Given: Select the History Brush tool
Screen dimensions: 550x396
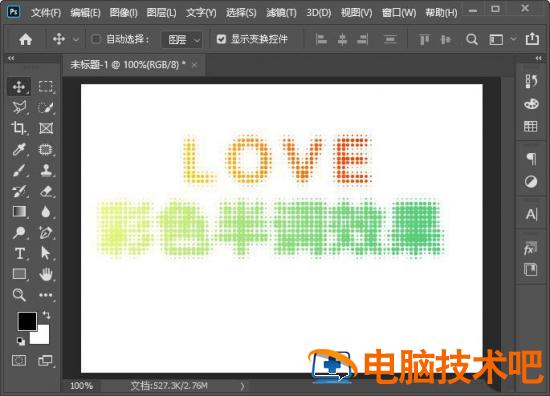Looking at the screenshot, I should [x=19, y=191].
